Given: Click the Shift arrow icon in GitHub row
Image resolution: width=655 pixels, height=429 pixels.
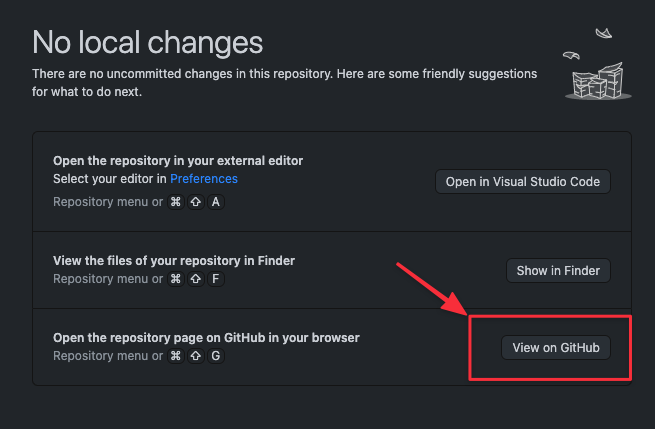Looking at the screenshot, I should [x=195, y=356].
